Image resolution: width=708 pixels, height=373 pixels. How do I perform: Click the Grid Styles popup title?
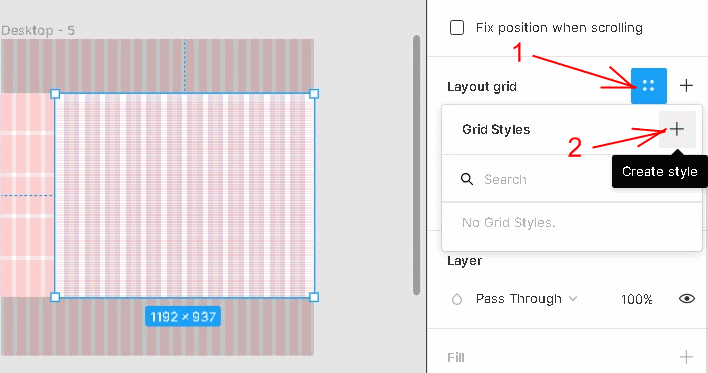tap(496, 130)
